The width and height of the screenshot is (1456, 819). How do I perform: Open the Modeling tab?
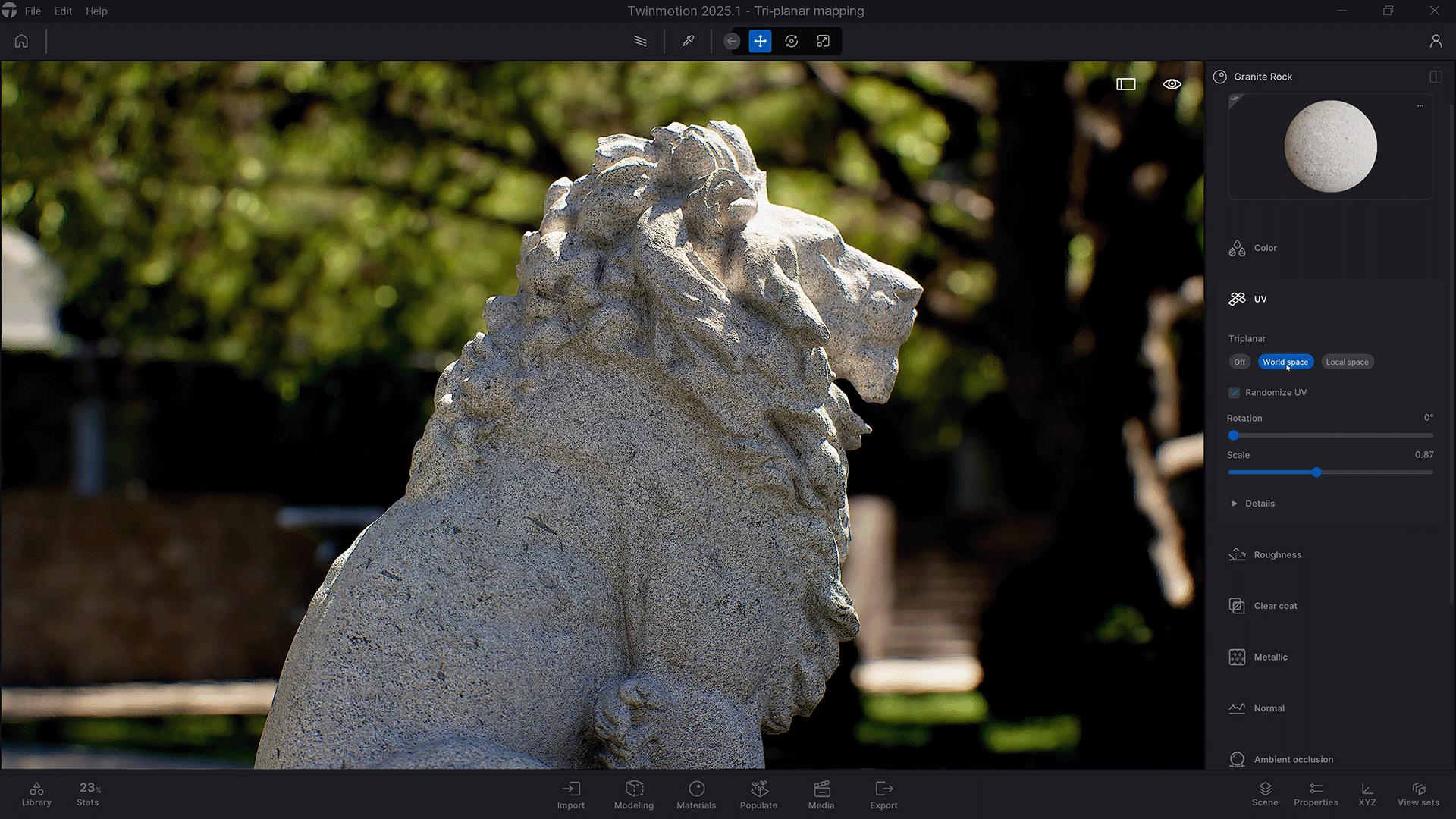pyautogui.click(x=634, y=795)
